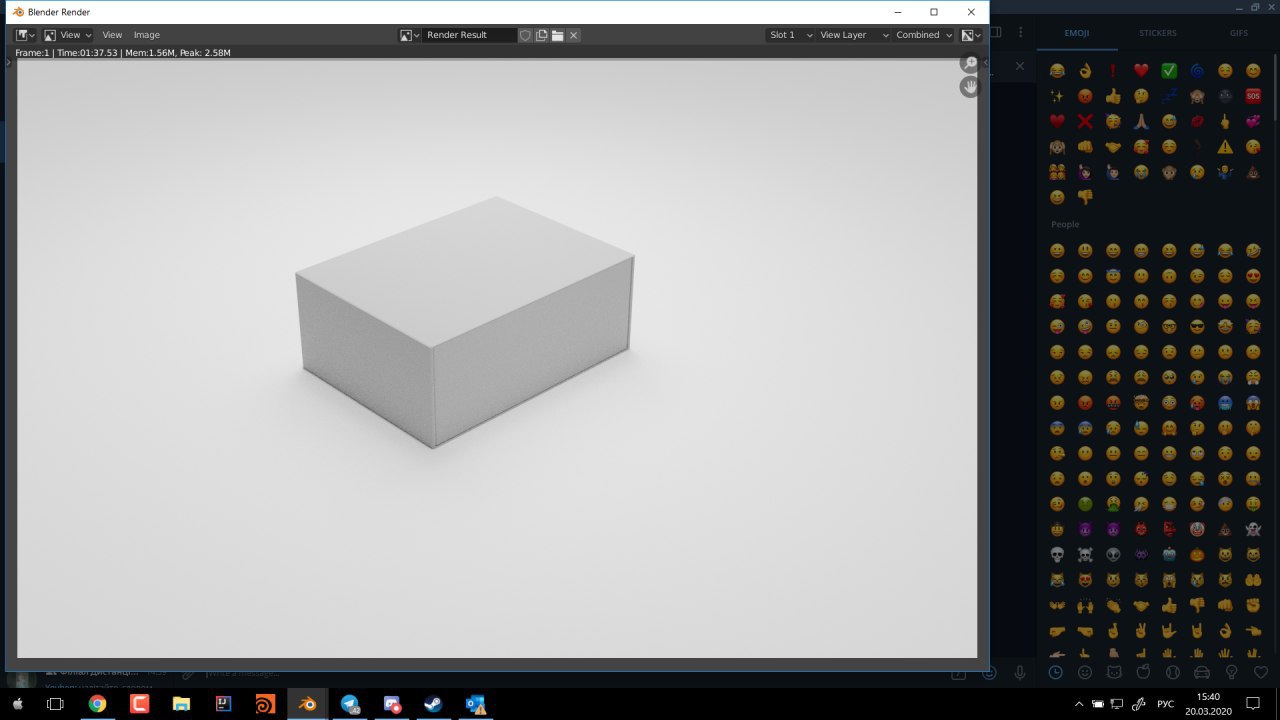Click the open image folder icon

point(557,35)
